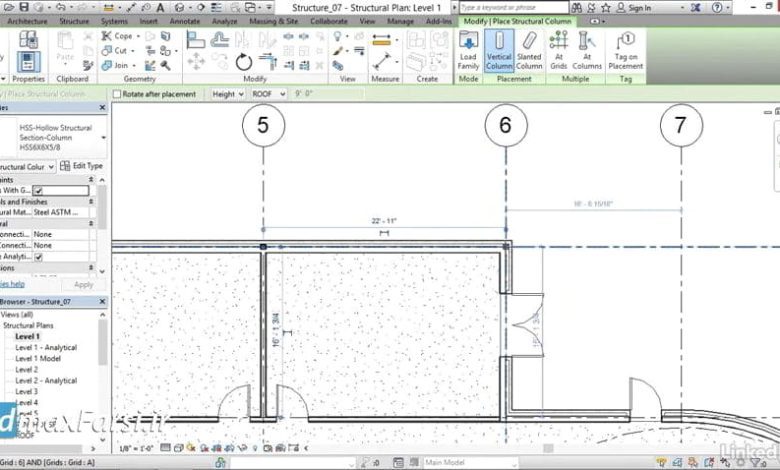Click the Load Family button
The image size is (780, 470).
(x=468, y=51)
